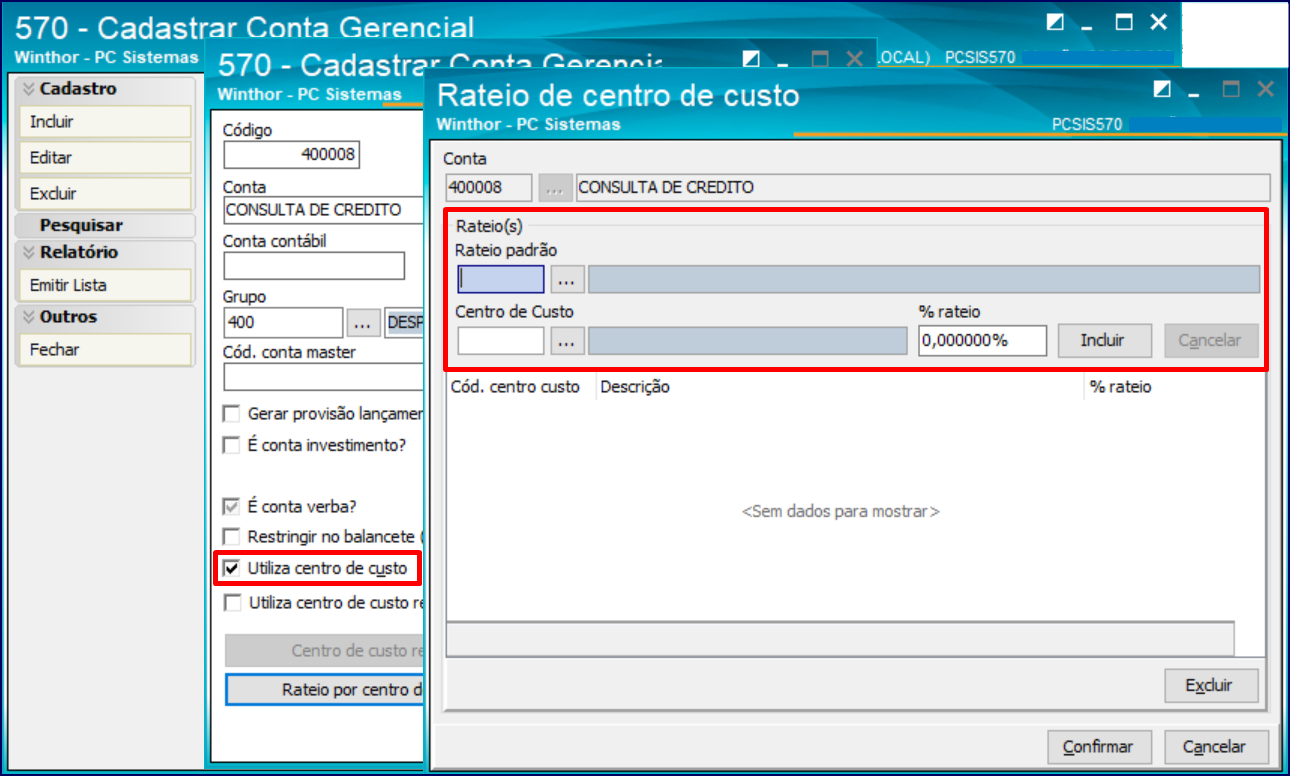Click the Incluir button in the Cadastro panel

(105, 122)
